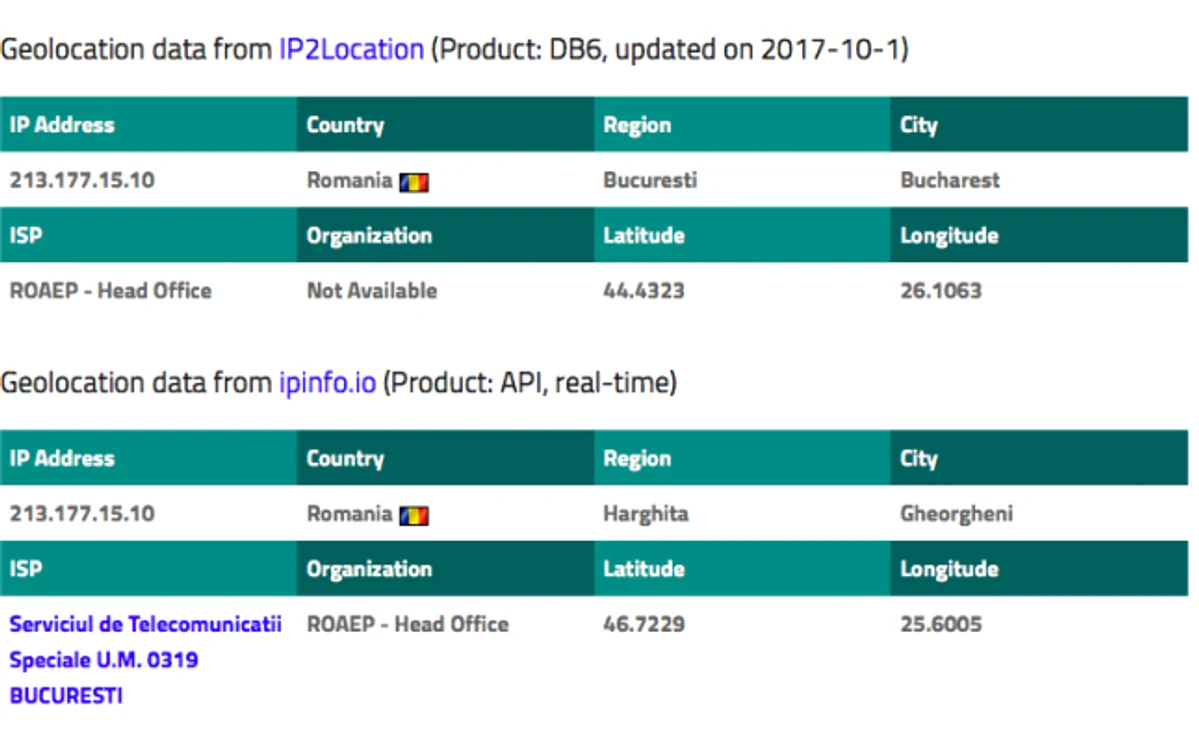Select IP address 213.177.15.10 in second table
Viewport: 1199px width, 750px height.
coord(82,514)
